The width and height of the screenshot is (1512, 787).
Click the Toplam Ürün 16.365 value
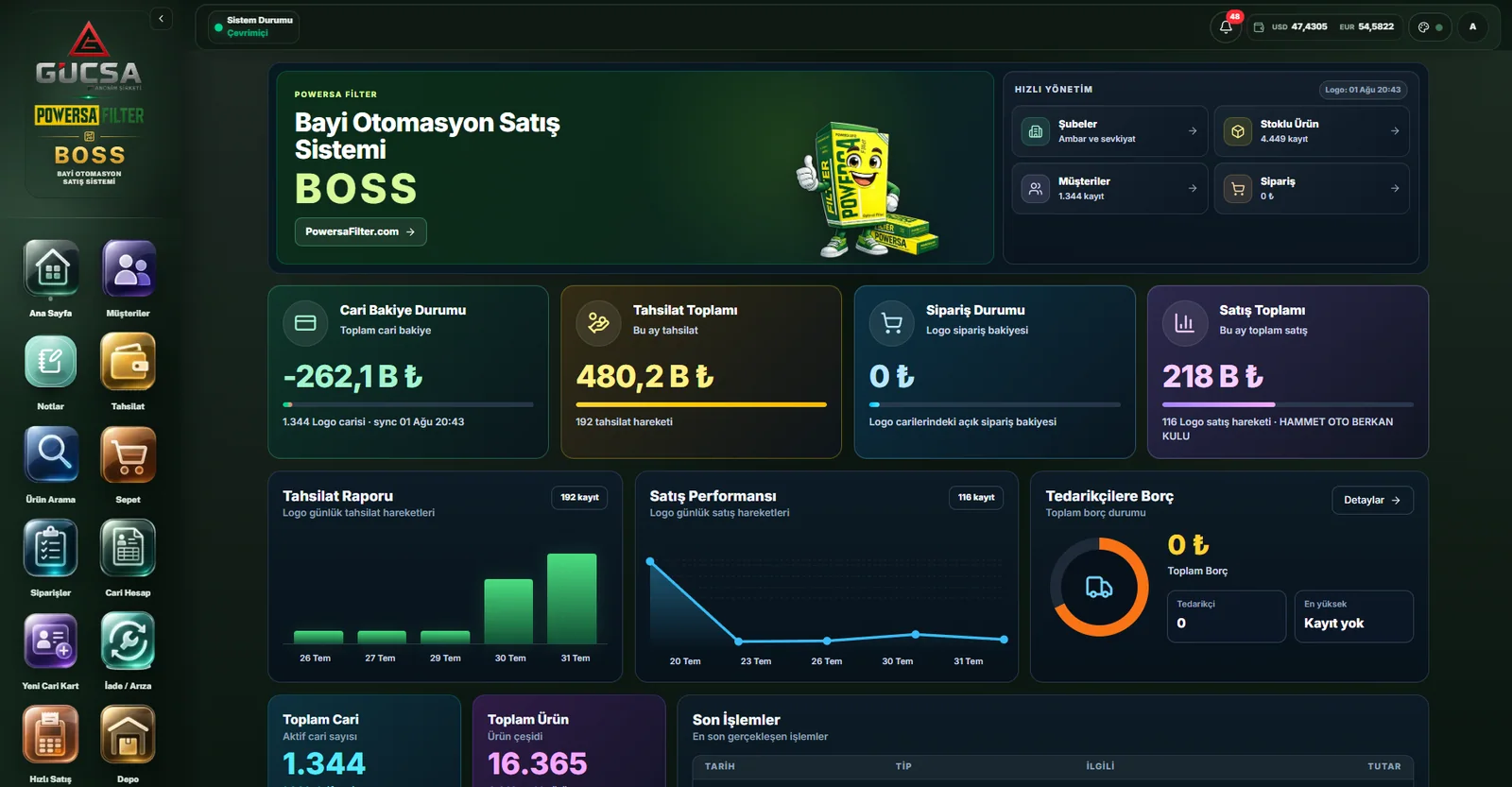pos(538,763)
